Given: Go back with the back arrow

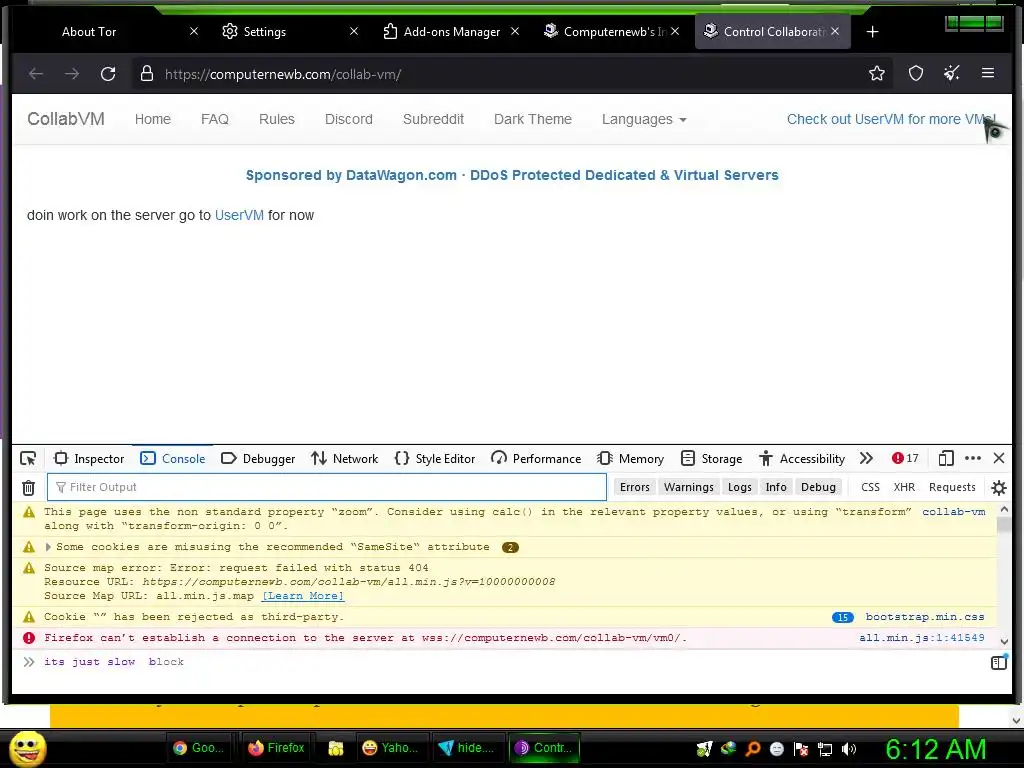Looking at the screenshot, I should [x=36, y=74].
